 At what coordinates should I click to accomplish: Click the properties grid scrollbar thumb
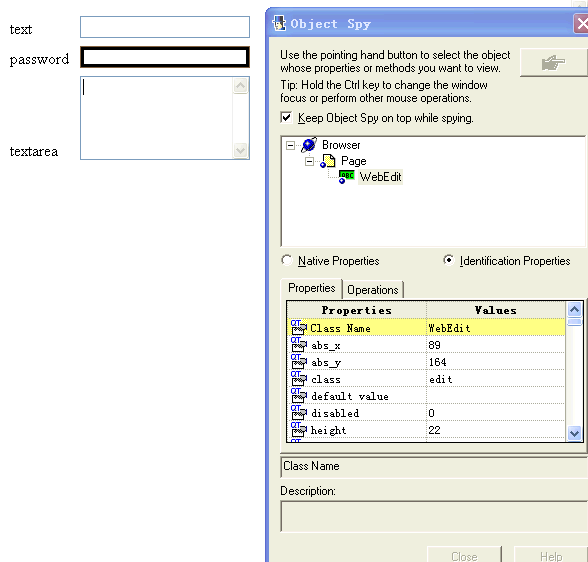(574, 322)
